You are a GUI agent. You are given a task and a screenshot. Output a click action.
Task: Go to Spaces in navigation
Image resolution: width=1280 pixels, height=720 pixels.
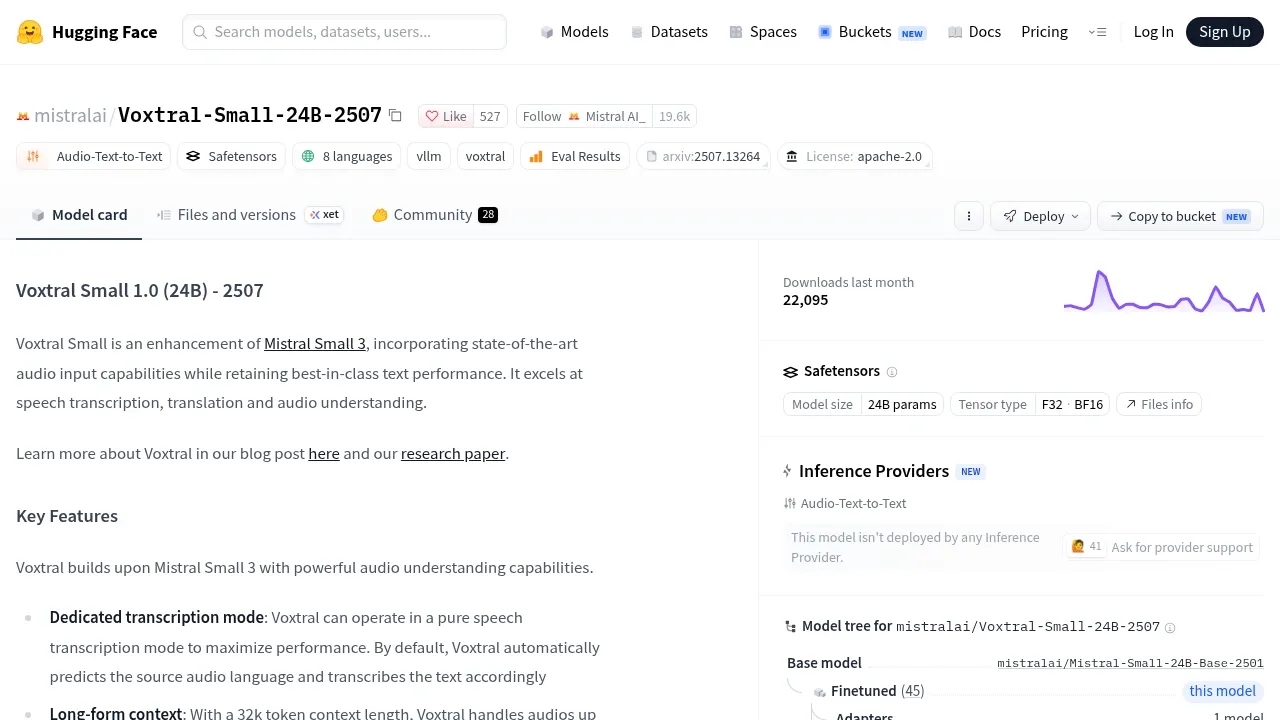(x=763, y=32)
